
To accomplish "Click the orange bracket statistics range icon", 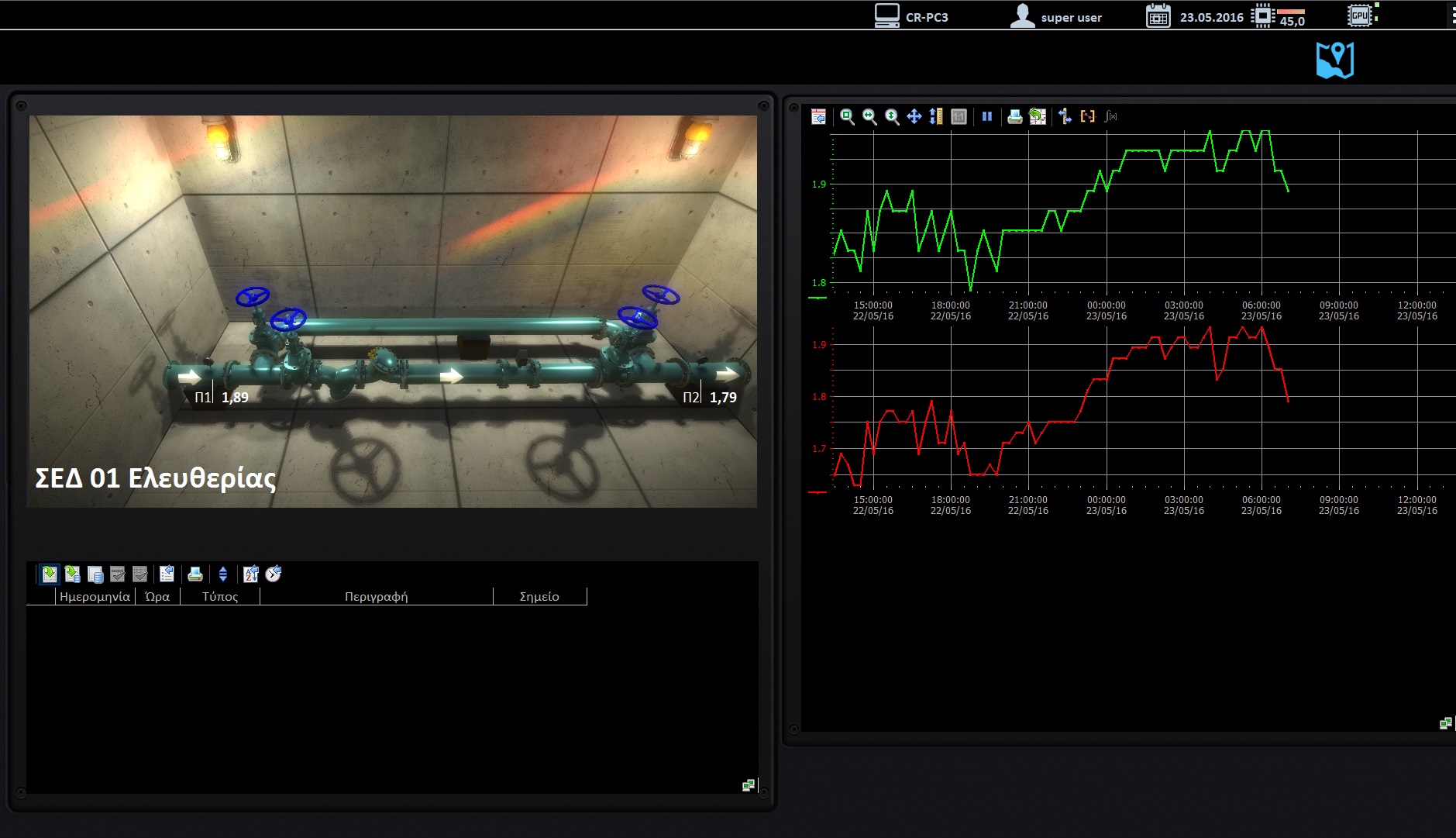I will [1088, 117].
